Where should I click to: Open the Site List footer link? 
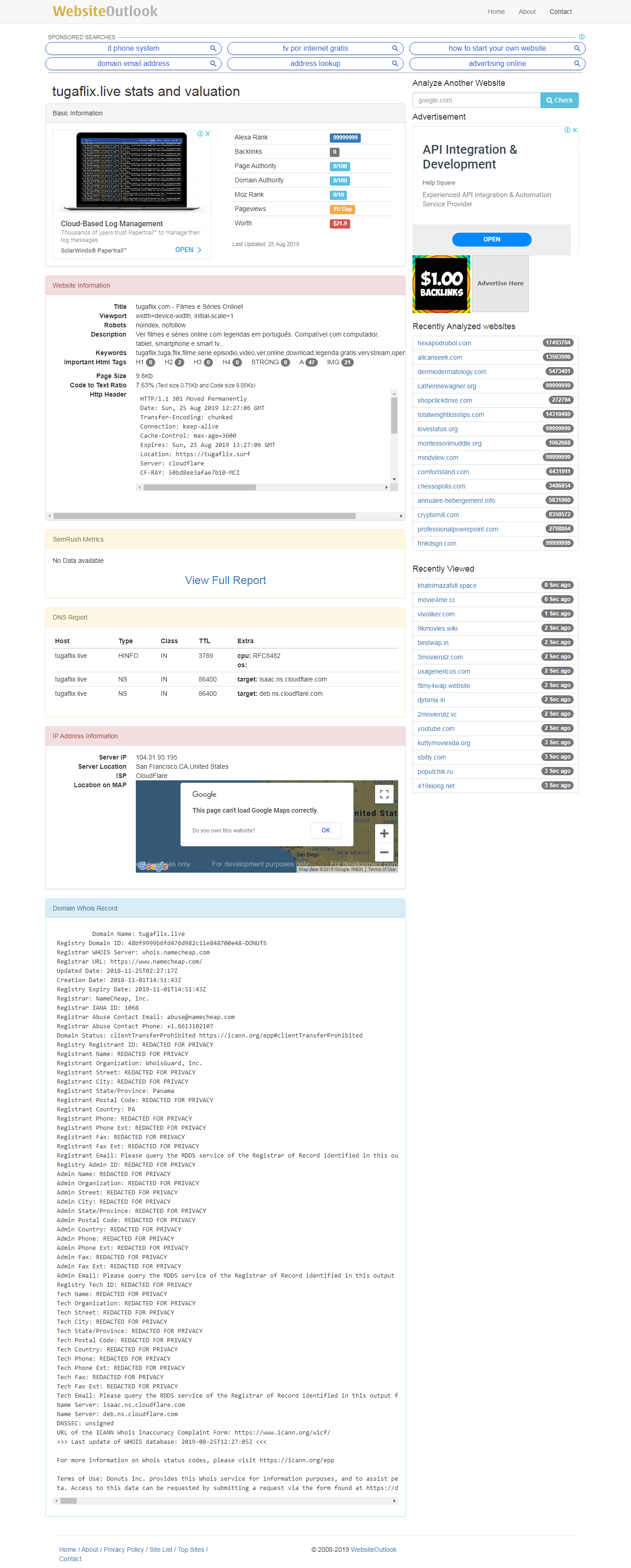tap(161, 1550)
